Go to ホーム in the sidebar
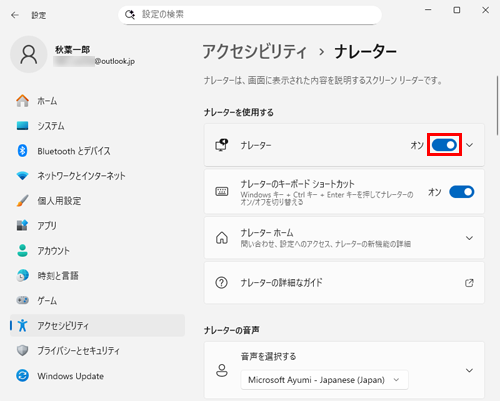 tap(97, 101)
